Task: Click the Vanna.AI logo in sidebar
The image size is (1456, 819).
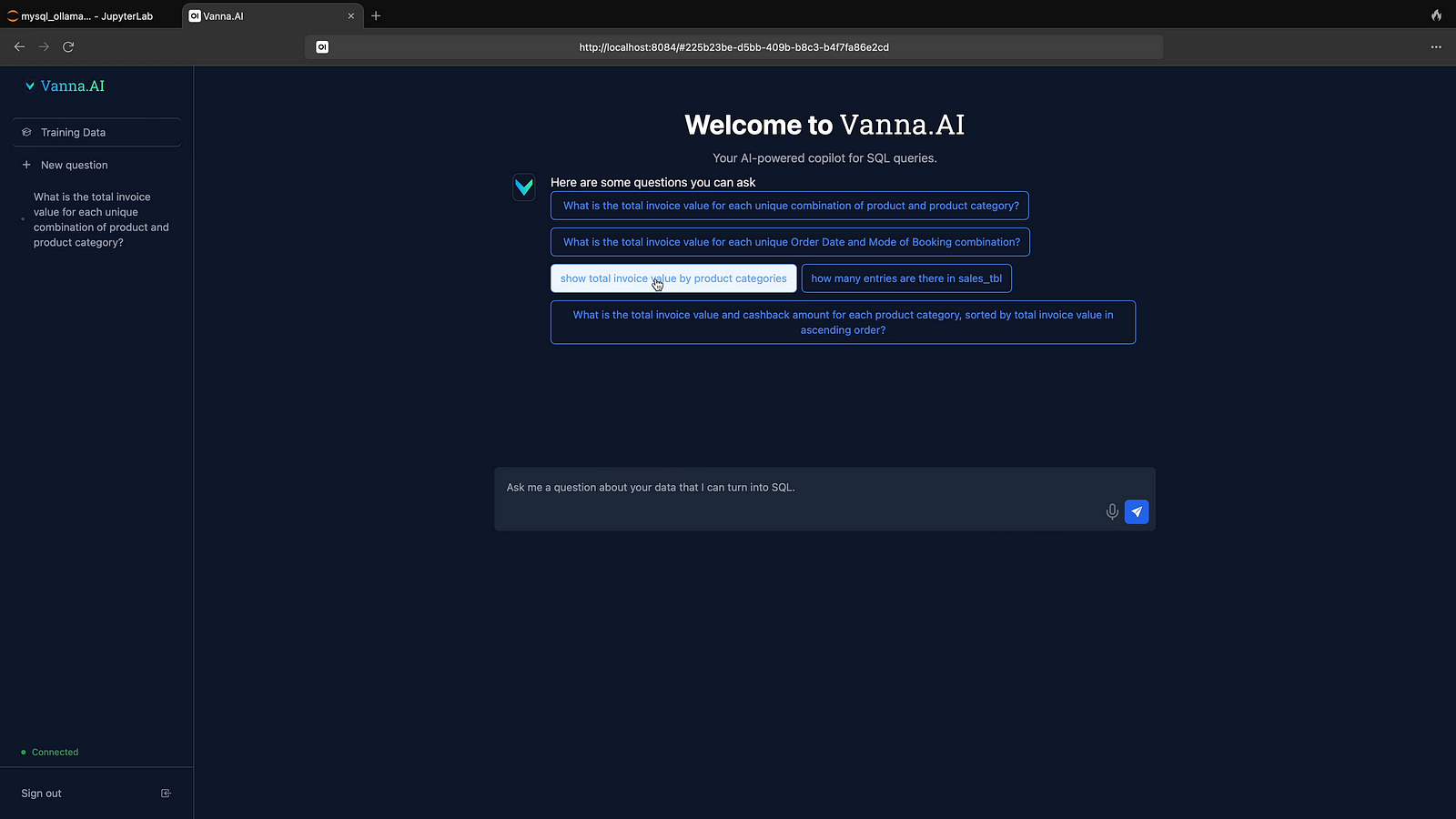Action: (65, 86)
